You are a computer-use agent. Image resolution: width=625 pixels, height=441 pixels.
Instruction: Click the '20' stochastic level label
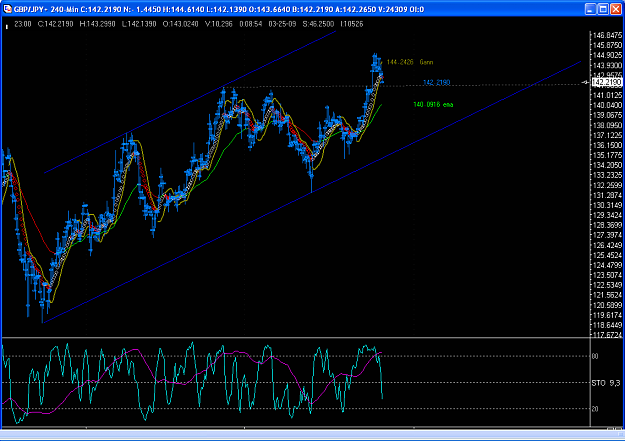[x=595, y=409]
